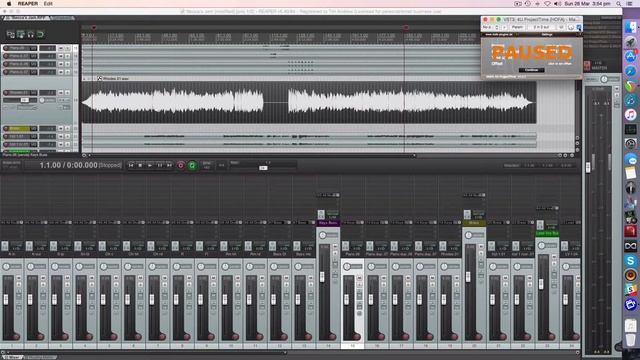This screenshot has width=640, height=360.
Task: Click the highlighted selected channel pan knob
Action: tap(347, 267)
